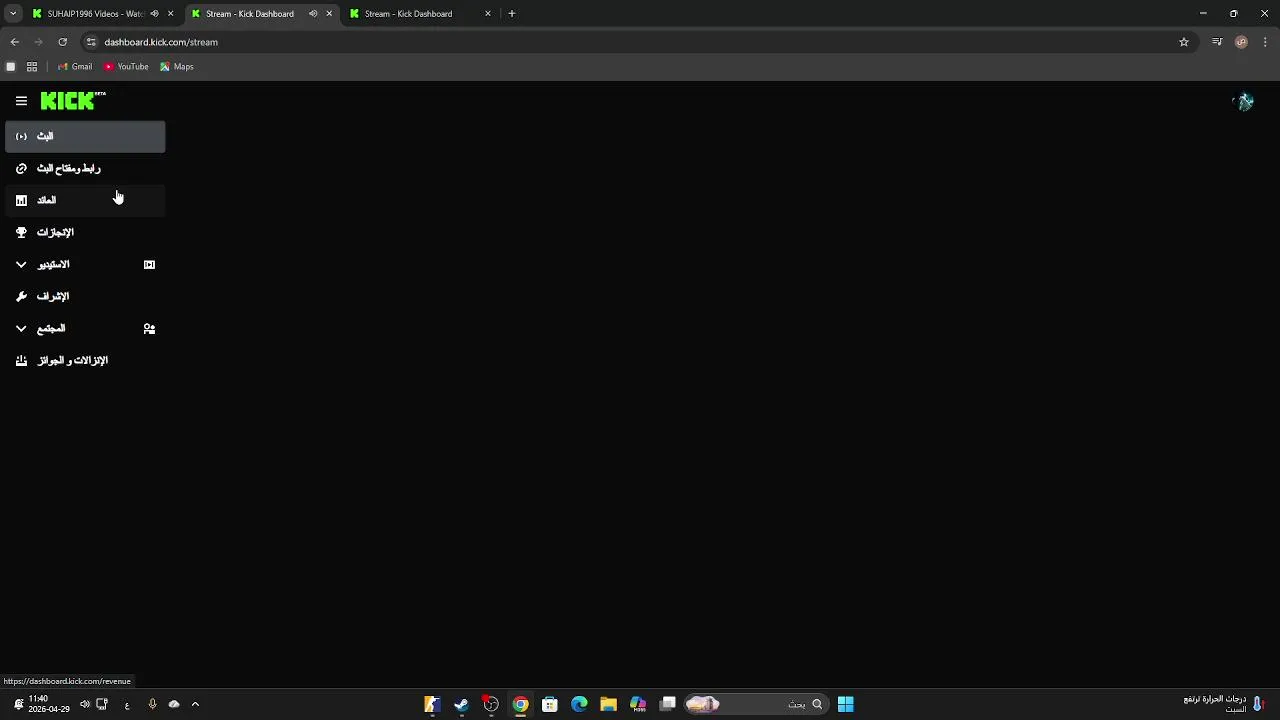Open the الإشراف moderation page
This screenshot has width=1280, height=720.
[85, 296]
